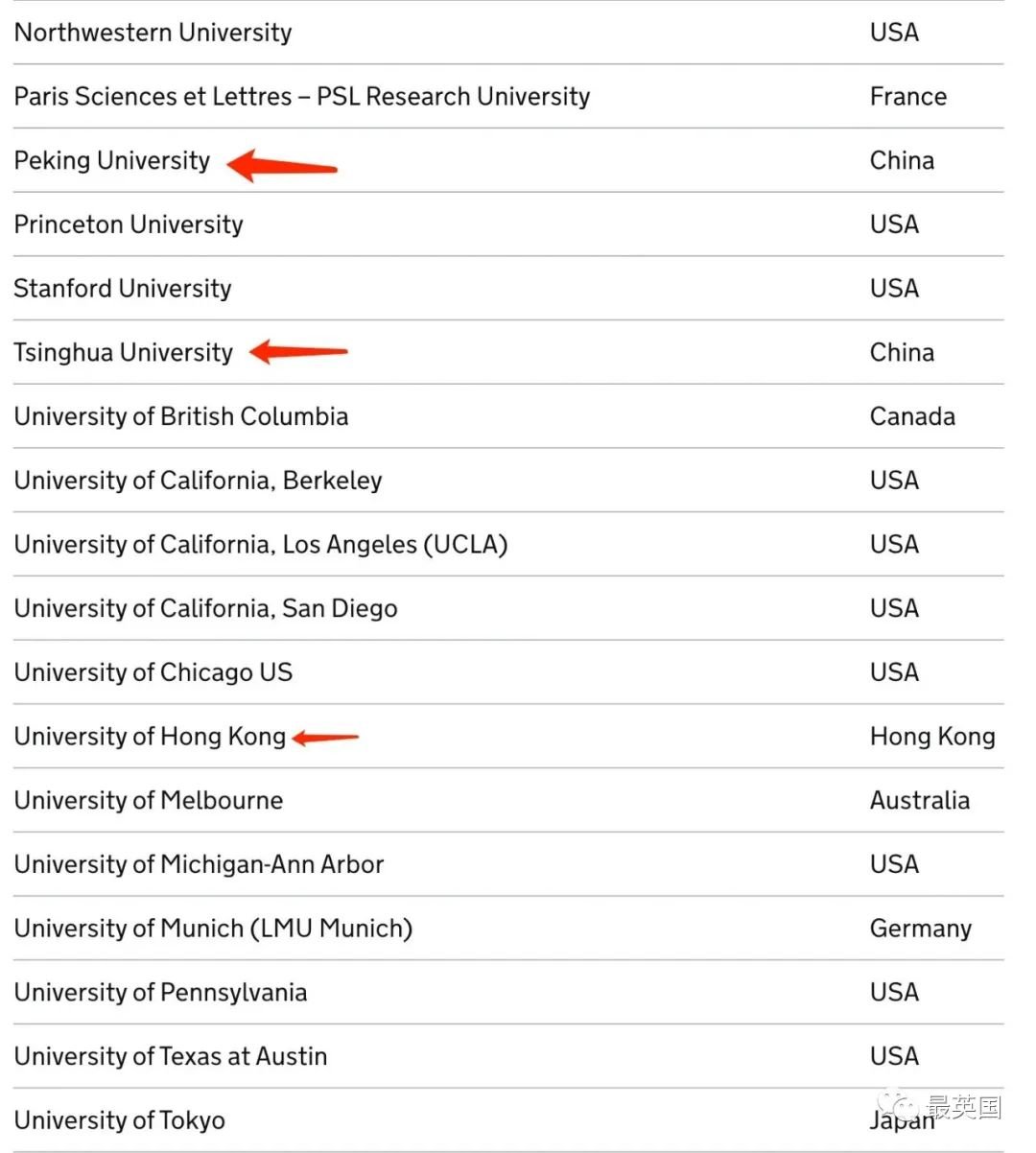Click the Germany country cell
Screen dimensions: 1036x1153
coord(921,929)
